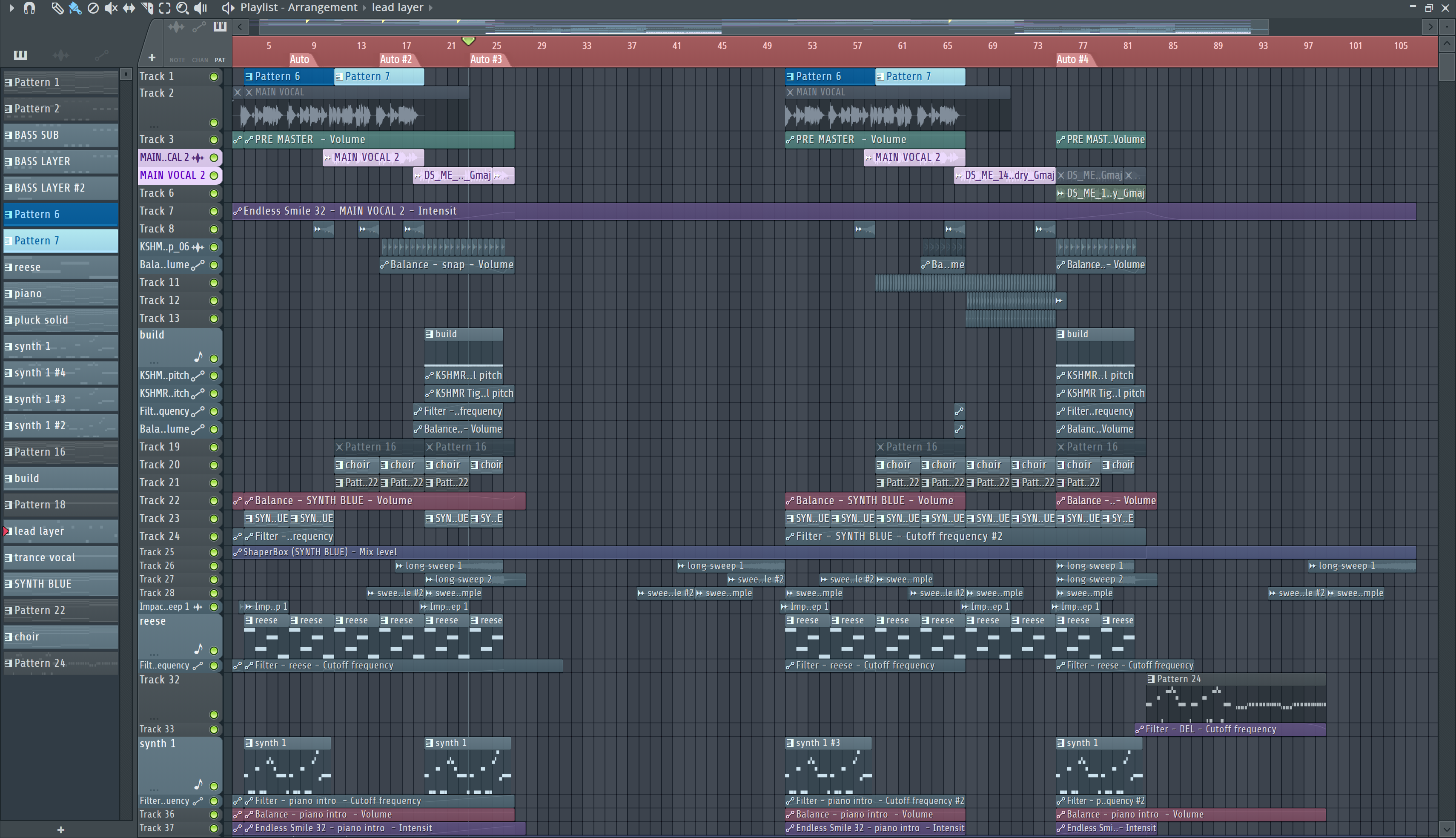Click automation icon on KSHM..pitch track
This screenshot has height=838, width=1456.
(x=198, y=375)
